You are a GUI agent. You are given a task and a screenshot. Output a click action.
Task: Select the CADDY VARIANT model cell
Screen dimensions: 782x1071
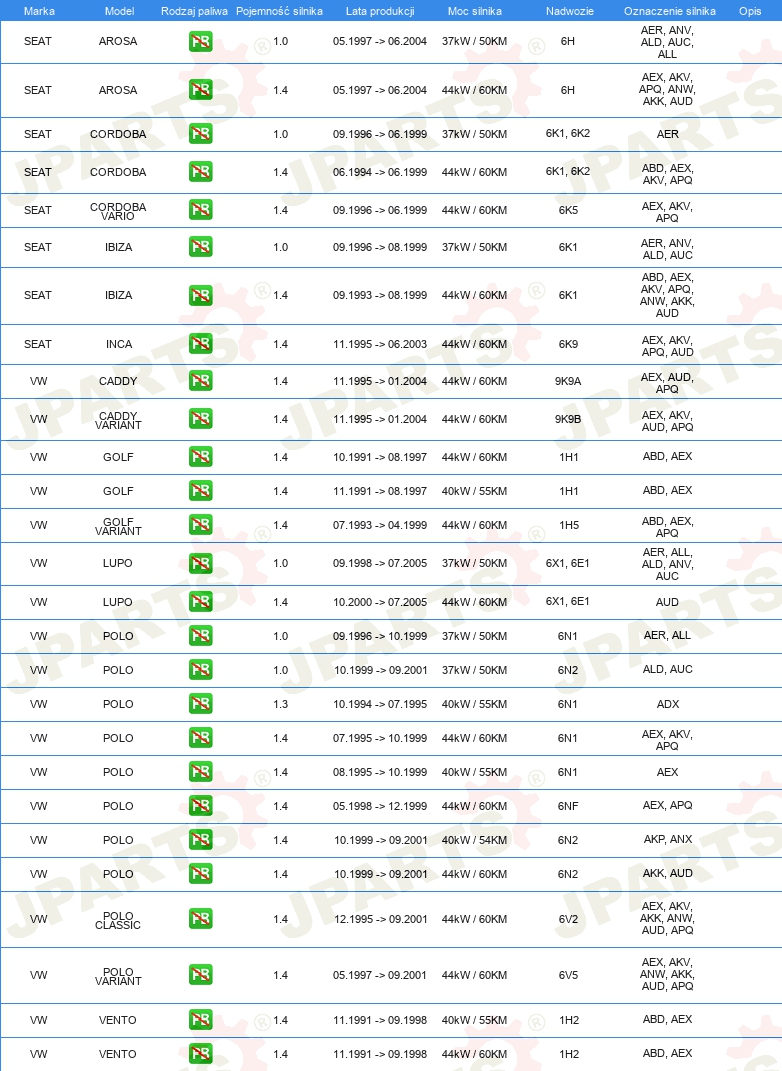pyautogui.click(x=118, y=420)
